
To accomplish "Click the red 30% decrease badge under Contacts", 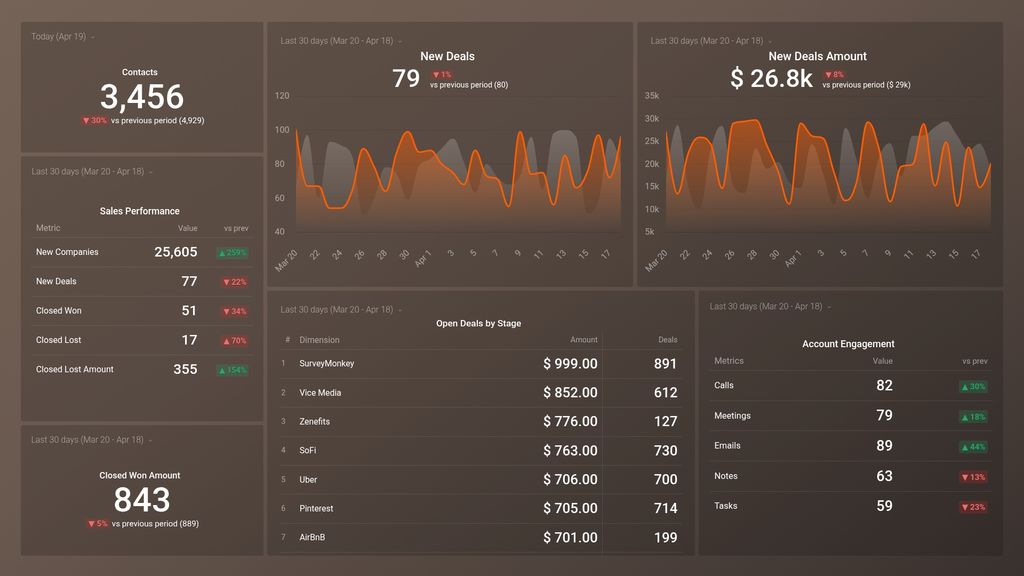I will (x=93, y=120).
